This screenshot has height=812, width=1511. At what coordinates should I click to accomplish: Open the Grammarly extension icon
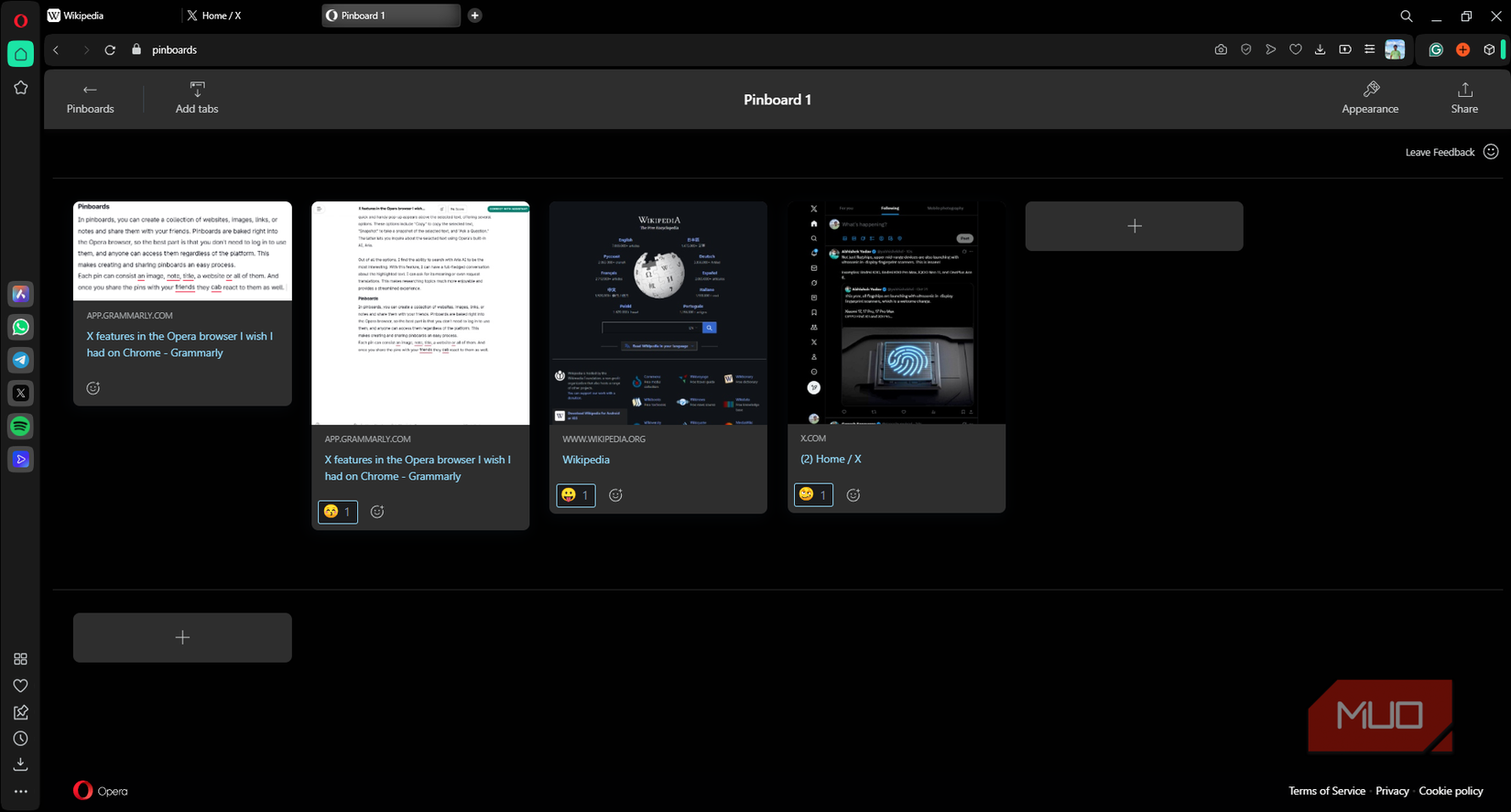coord(1436,50)
